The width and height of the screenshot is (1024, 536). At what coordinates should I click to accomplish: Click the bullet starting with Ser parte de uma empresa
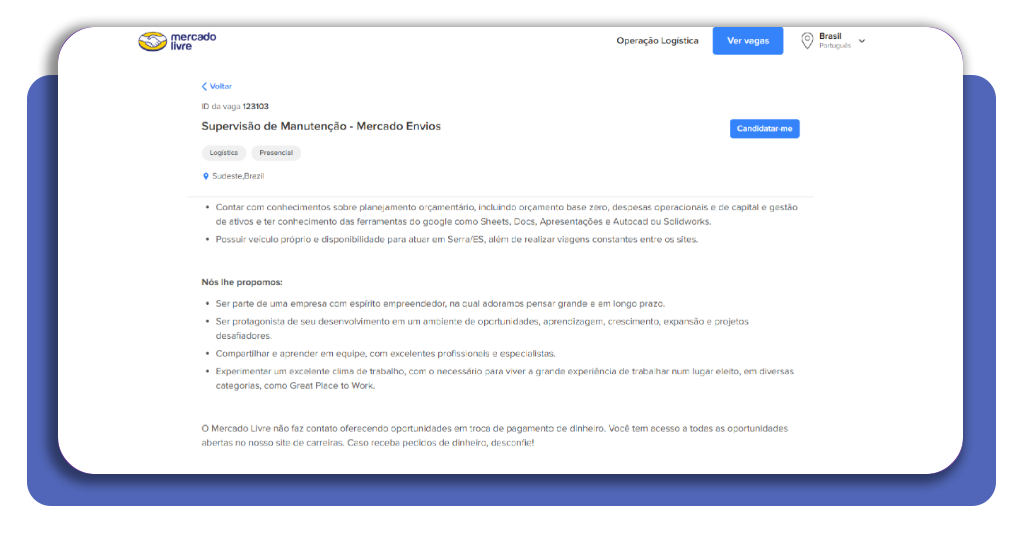click(440, 304)
